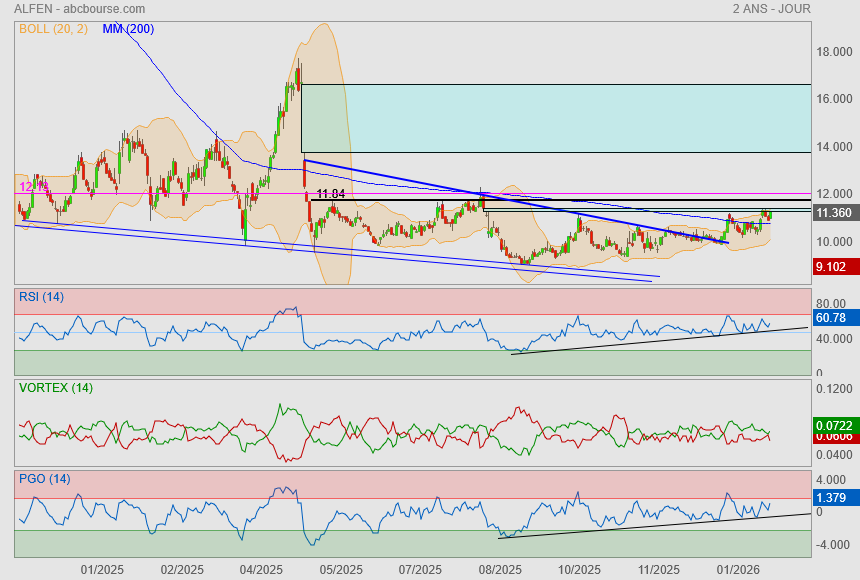Click the 2 ANS - JOUR timeframe label
Screen dimensions: 860x580
[x=771, y=9]
